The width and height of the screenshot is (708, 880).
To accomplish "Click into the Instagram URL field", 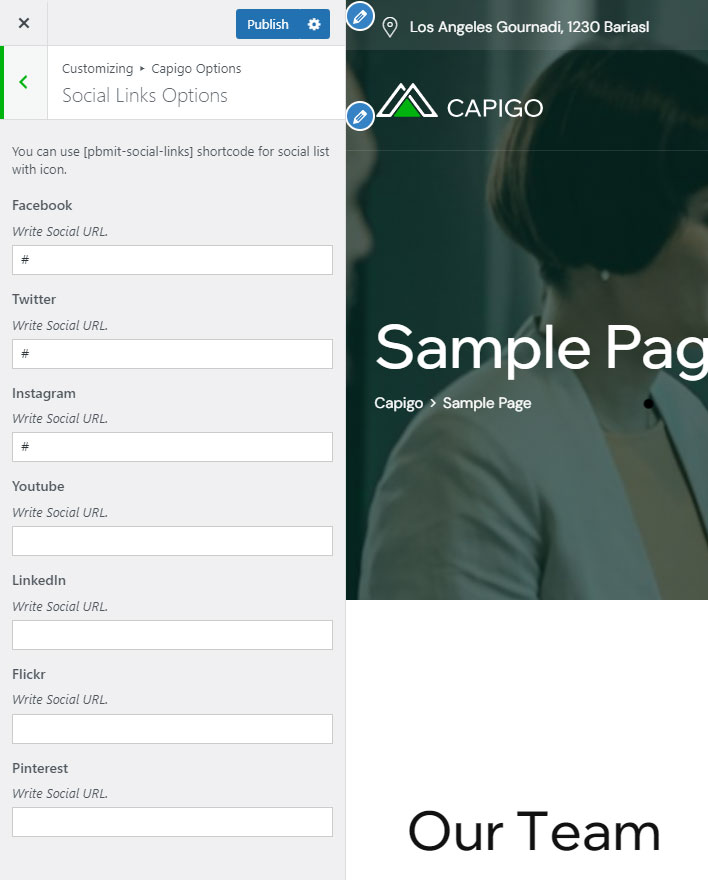I will (x=172, y=447).
